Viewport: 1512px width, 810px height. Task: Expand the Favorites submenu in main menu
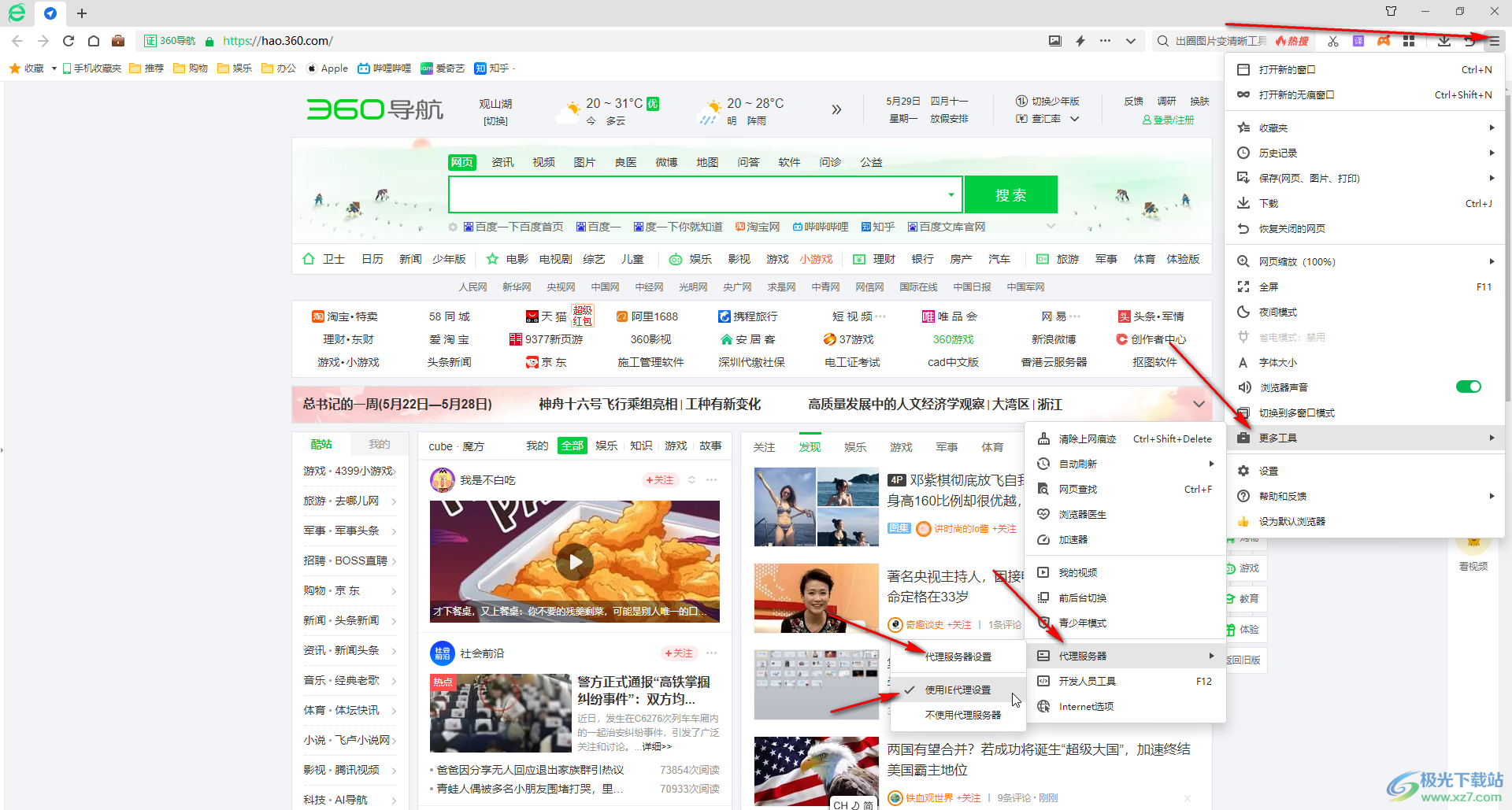tap(1365, 128)
